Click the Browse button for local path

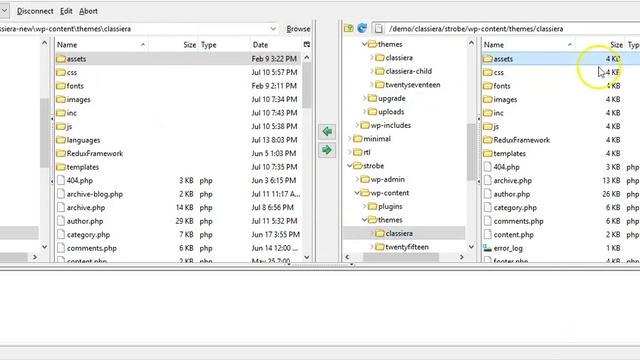click(298, 29)
